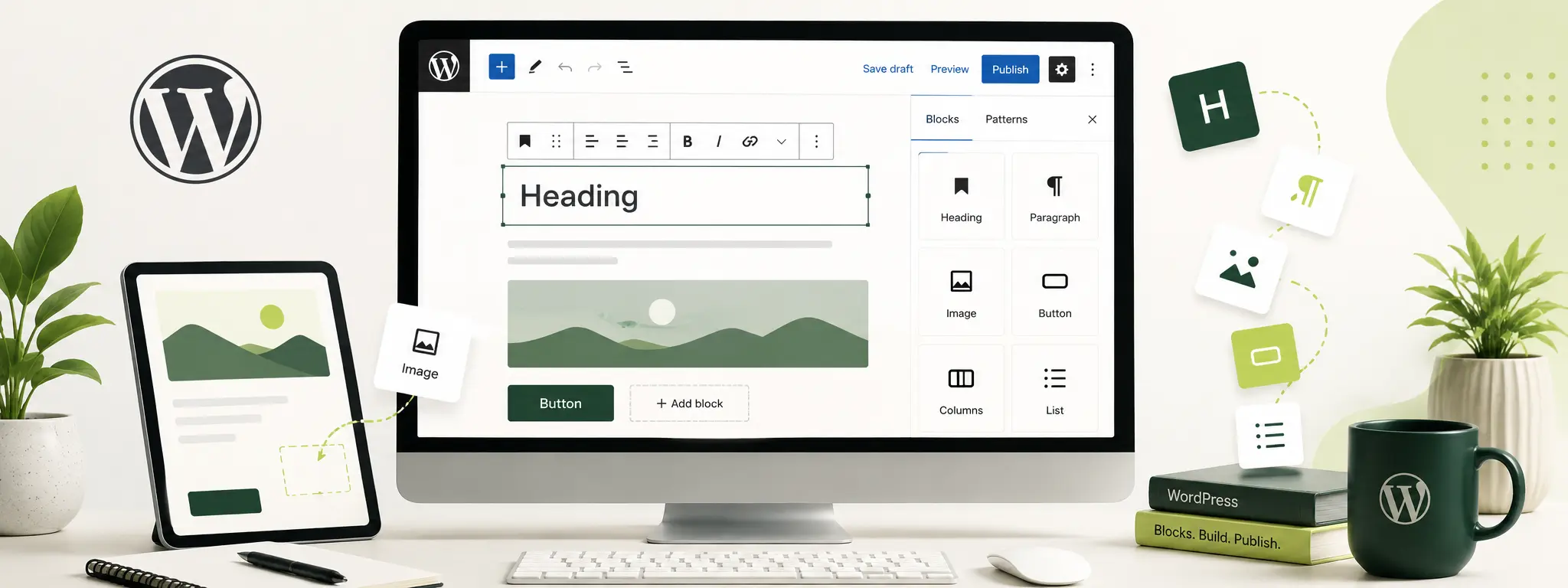Viewport: 1568px width, 588px height.
Task: Click the floating list tile
Action: pyautogui.click(x=1269, y=436)
